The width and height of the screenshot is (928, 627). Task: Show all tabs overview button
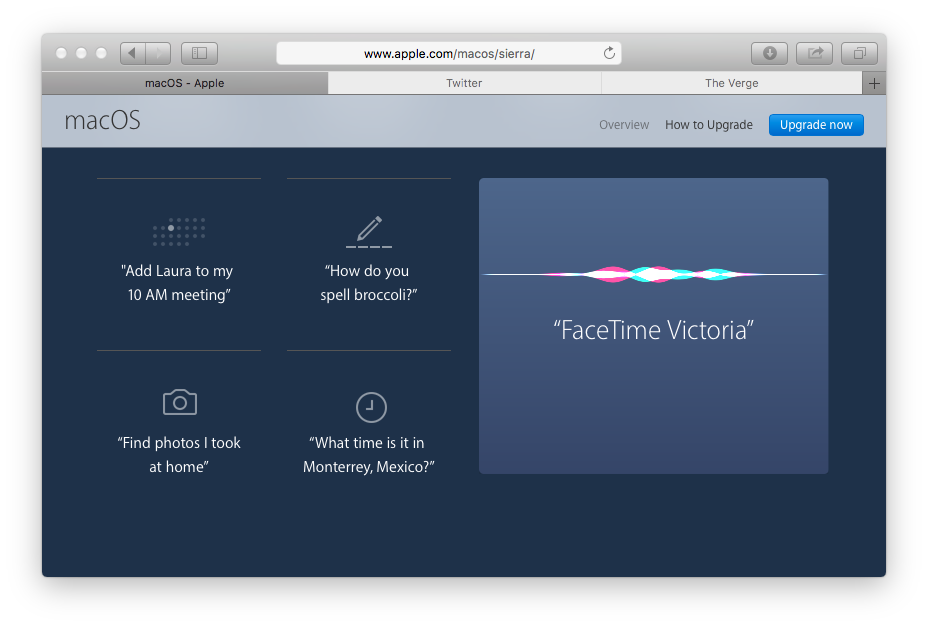pyautogui.click(x=860, y=53)
